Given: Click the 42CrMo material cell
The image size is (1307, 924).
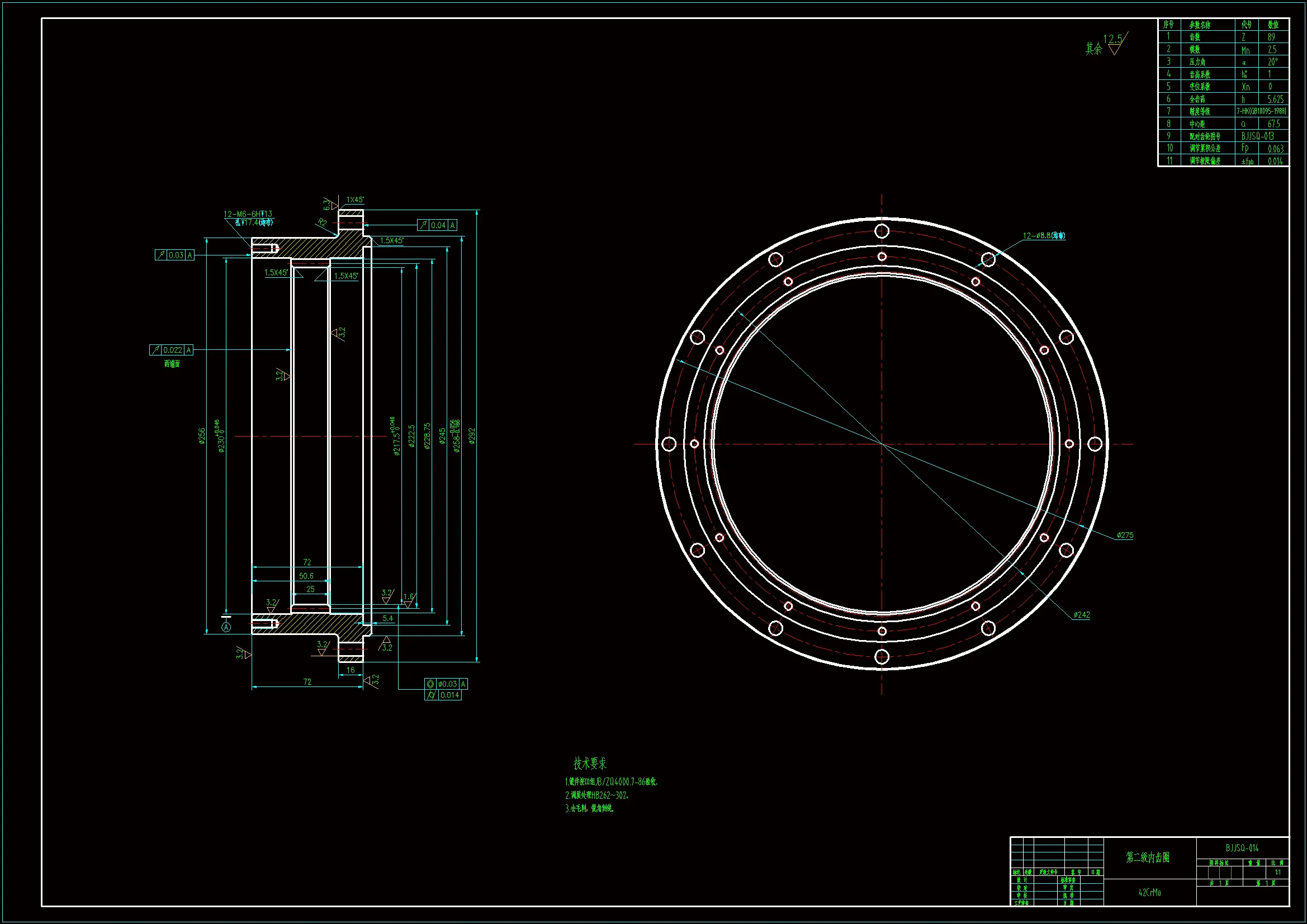Looking at the screenshot, I should point(1149,893).
